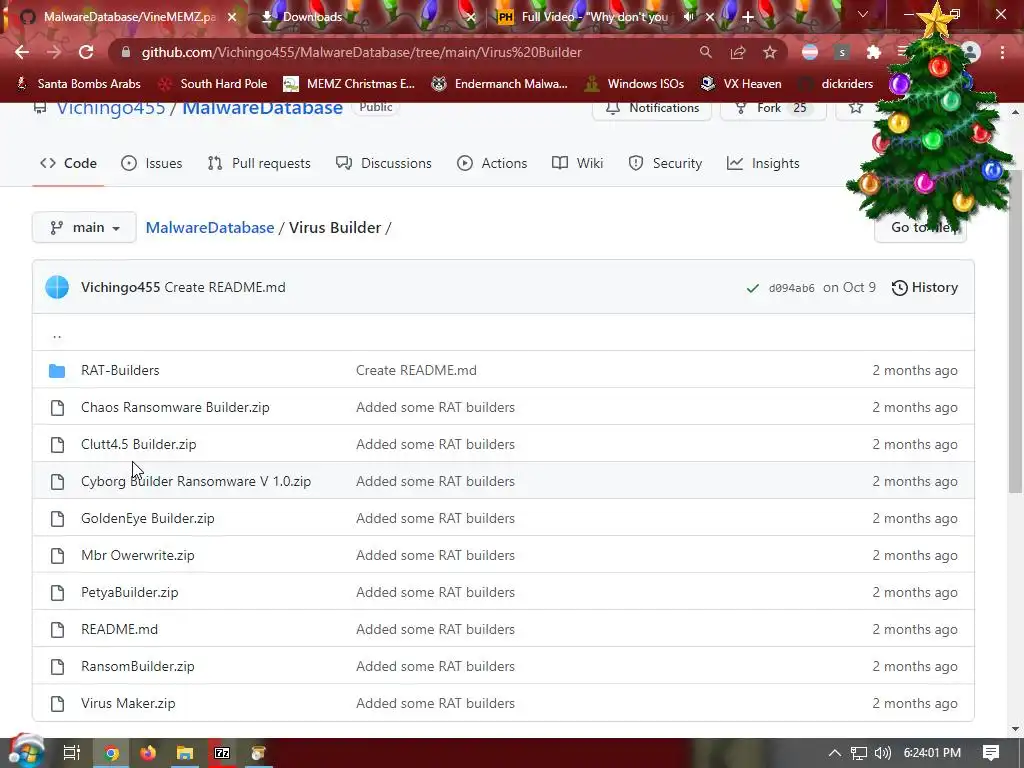View the commit History
The width and height of the screenshot is (1024, 768).
tap(925, 287)
